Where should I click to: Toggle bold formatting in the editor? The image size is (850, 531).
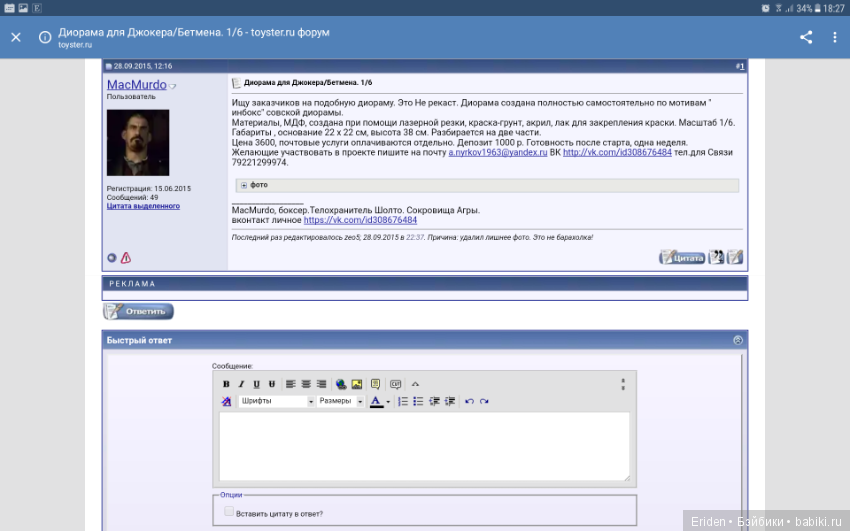[226, 384]
